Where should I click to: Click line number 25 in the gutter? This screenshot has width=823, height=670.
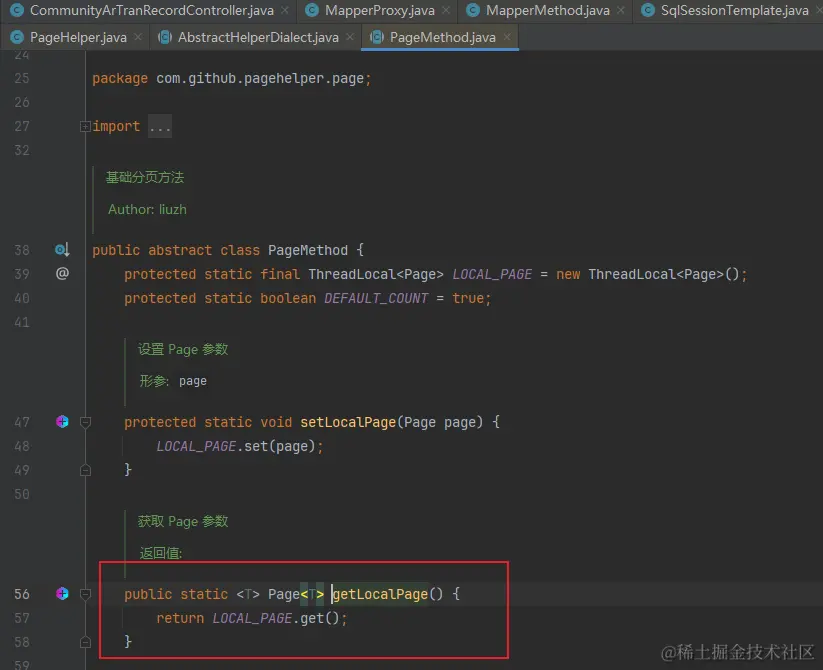click(x=22, y=78)
